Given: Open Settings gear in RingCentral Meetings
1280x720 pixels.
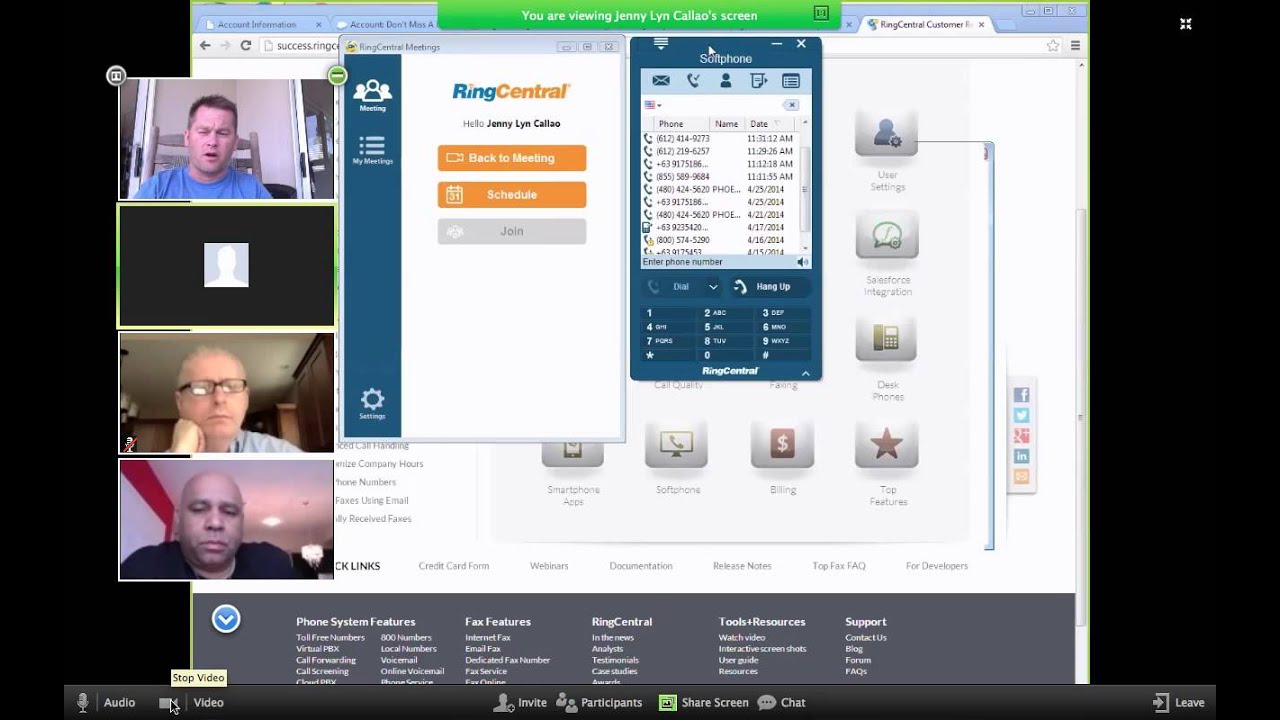Looking at the screenshot, I should point(372,404).
